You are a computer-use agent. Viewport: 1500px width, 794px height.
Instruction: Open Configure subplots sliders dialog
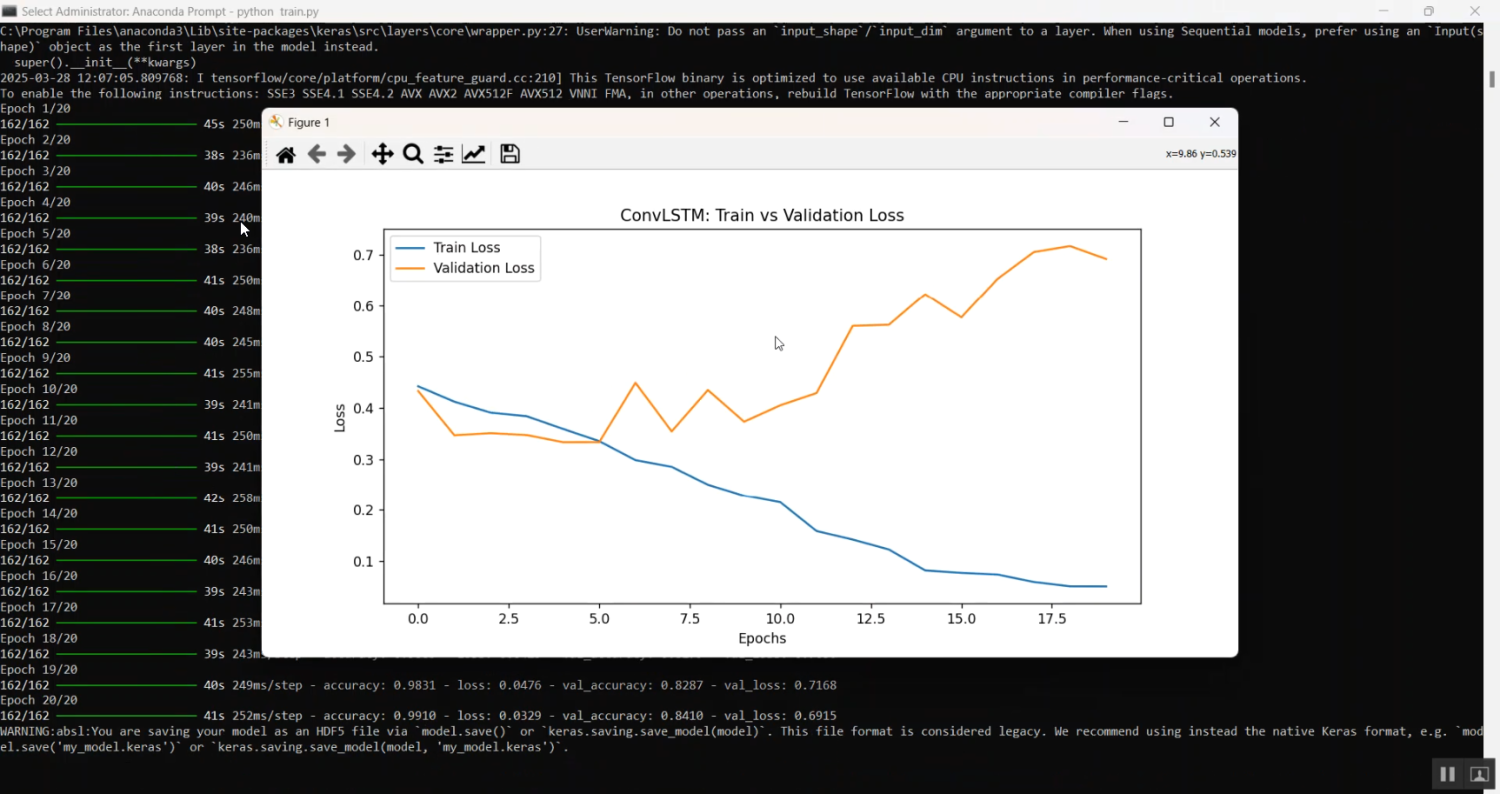(x=443, y=154)
